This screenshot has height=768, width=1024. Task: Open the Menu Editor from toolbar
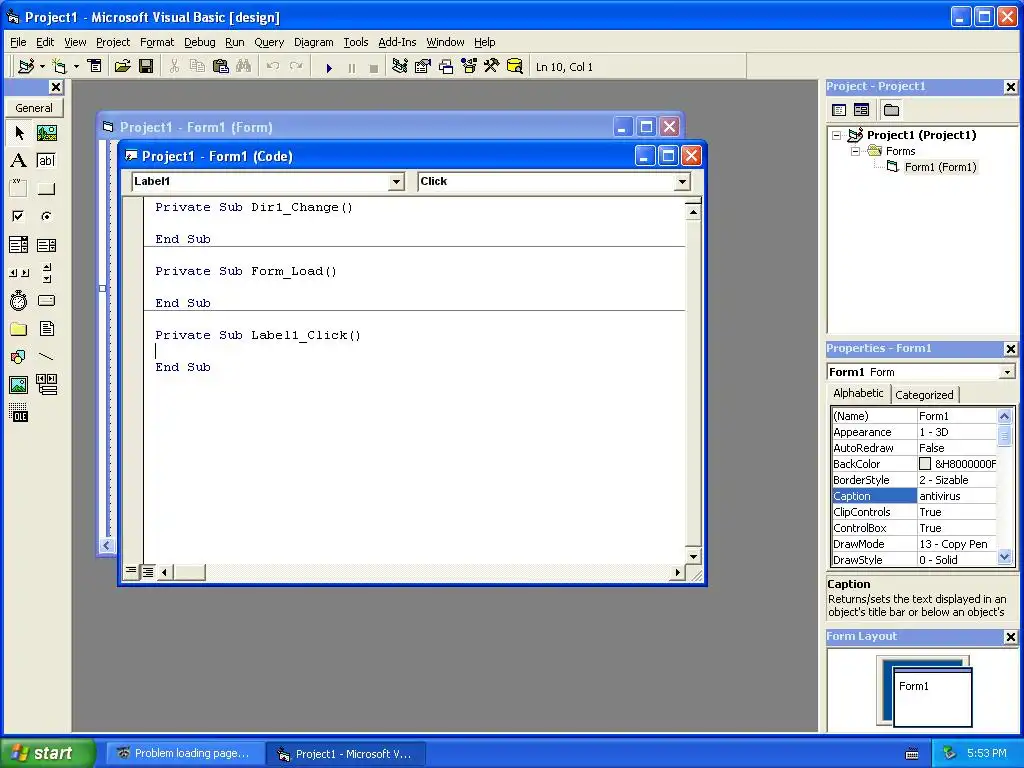pyautogui.click(x=95, y=67)
